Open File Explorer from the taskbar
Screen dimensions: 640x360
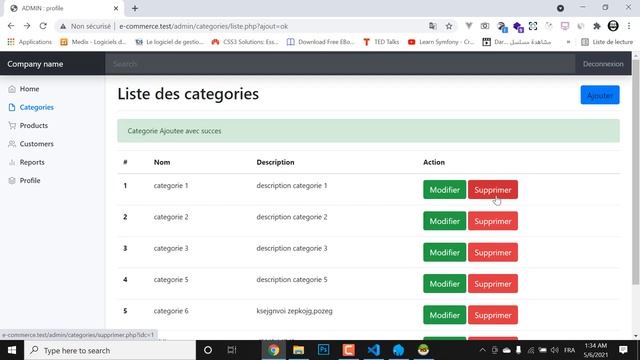[x=298, y=350]
